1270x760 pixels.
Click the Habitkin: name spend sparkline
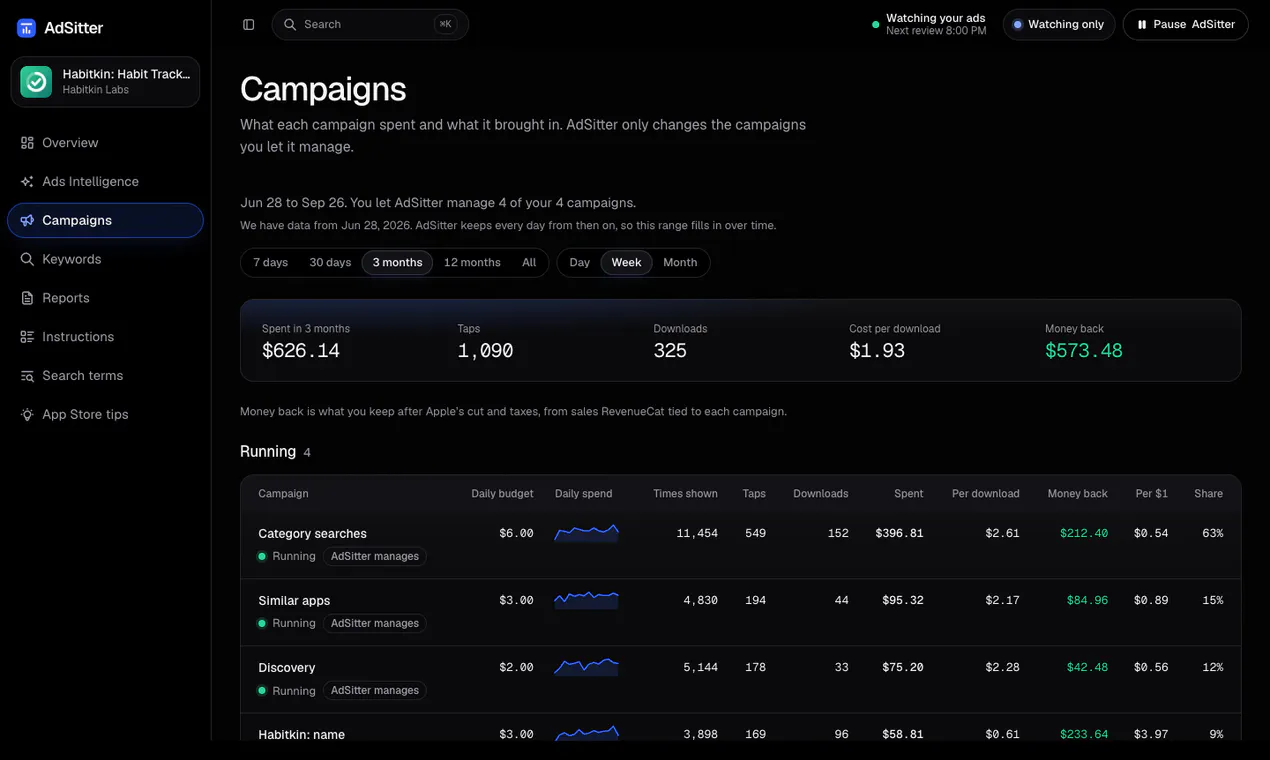click(587, 733)
